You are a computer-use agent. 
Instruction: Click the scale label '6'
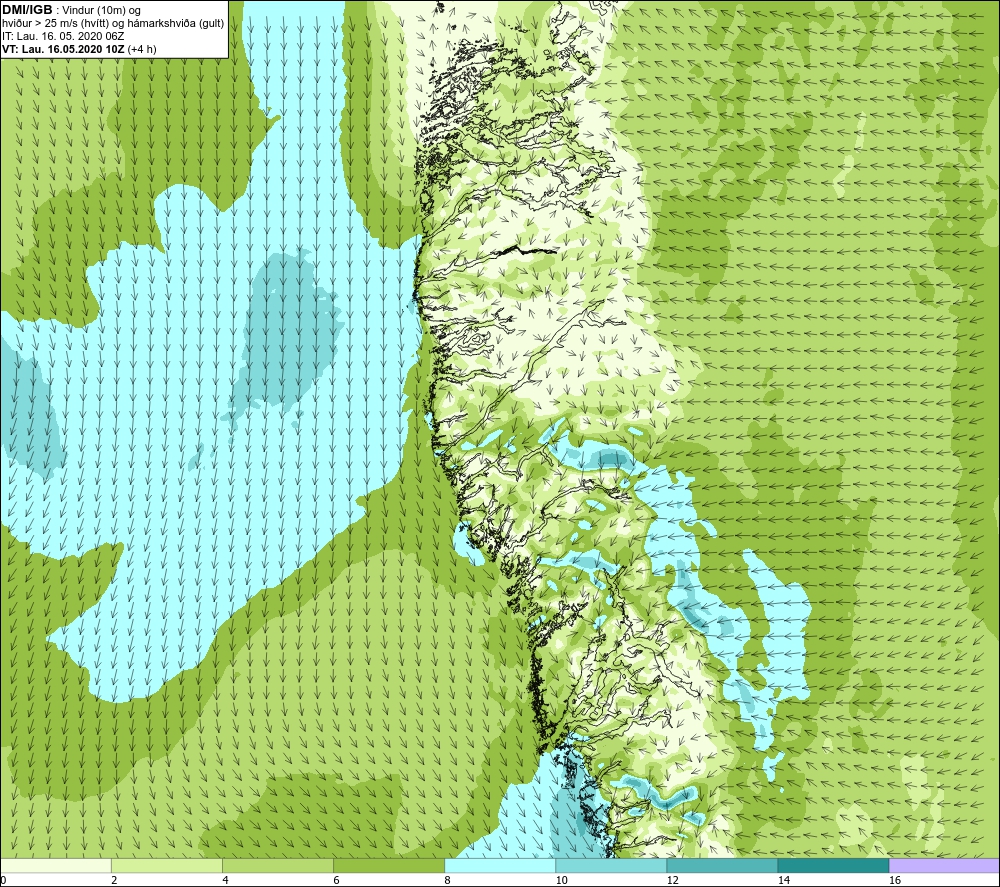336,881
